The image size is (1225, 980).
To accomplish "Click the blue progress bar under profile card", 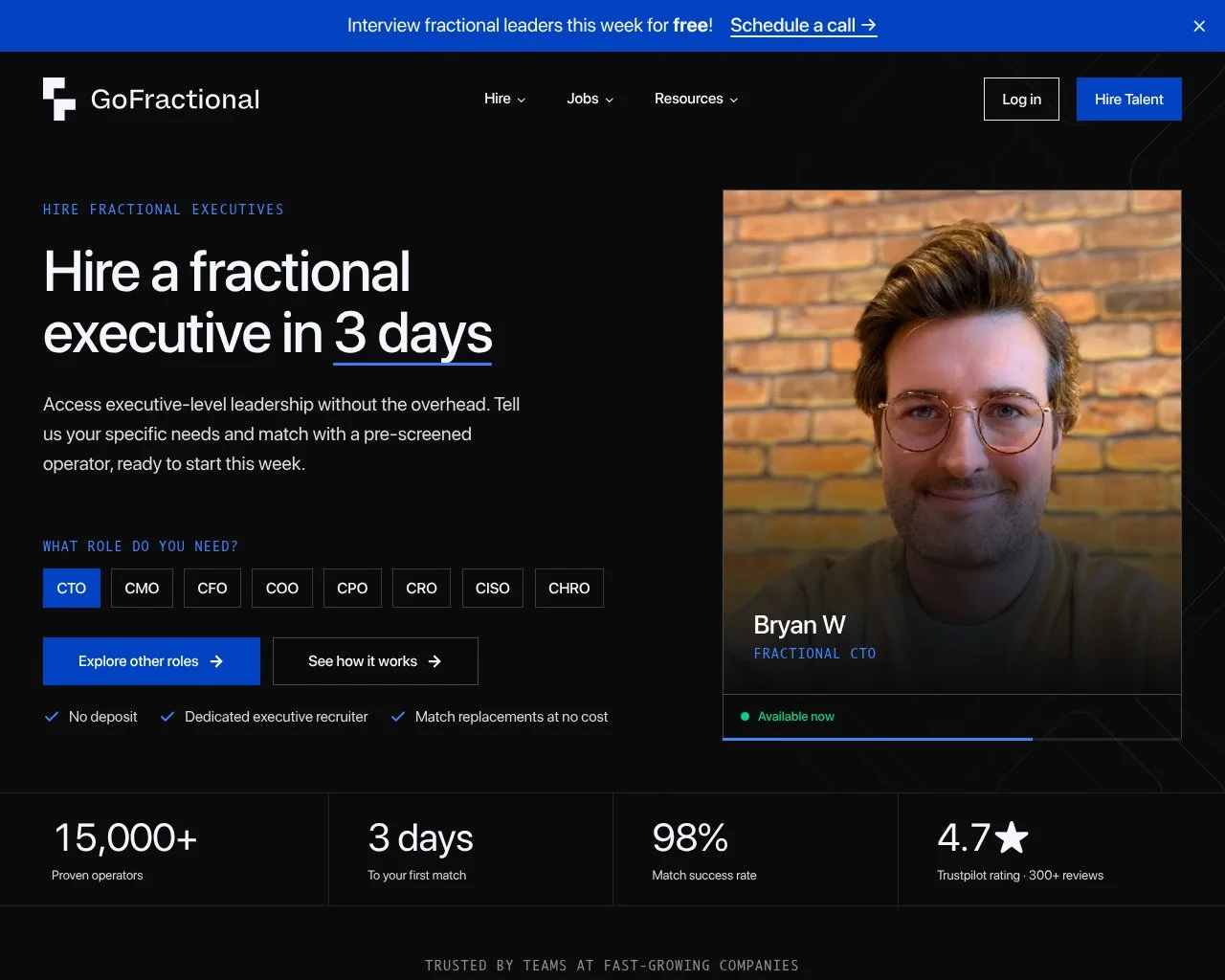I will (x=878, y=739).
